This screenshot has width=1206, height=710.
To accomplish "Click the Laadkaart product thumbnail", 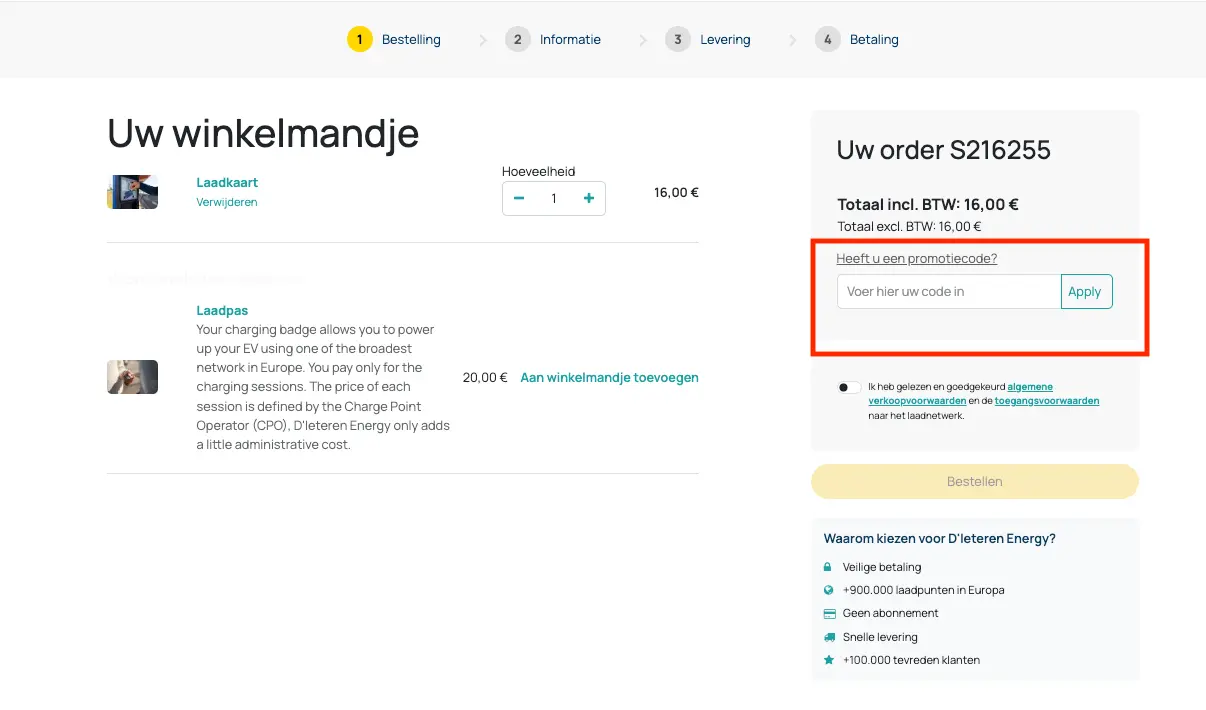I will (x=132, y=192).
